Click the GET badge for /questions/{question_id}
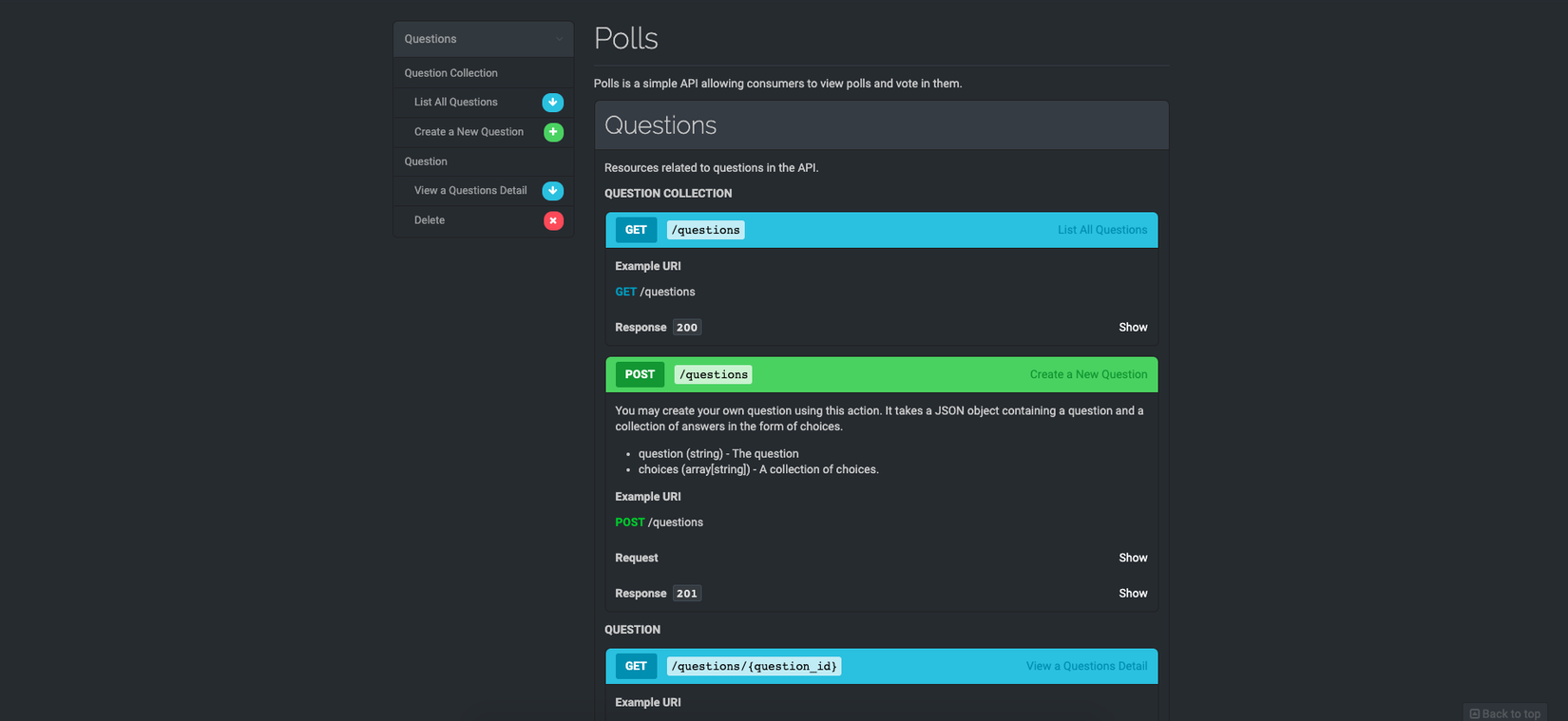Image resolution: width=1568 pixels, height=721 pixels. point(636,666)
